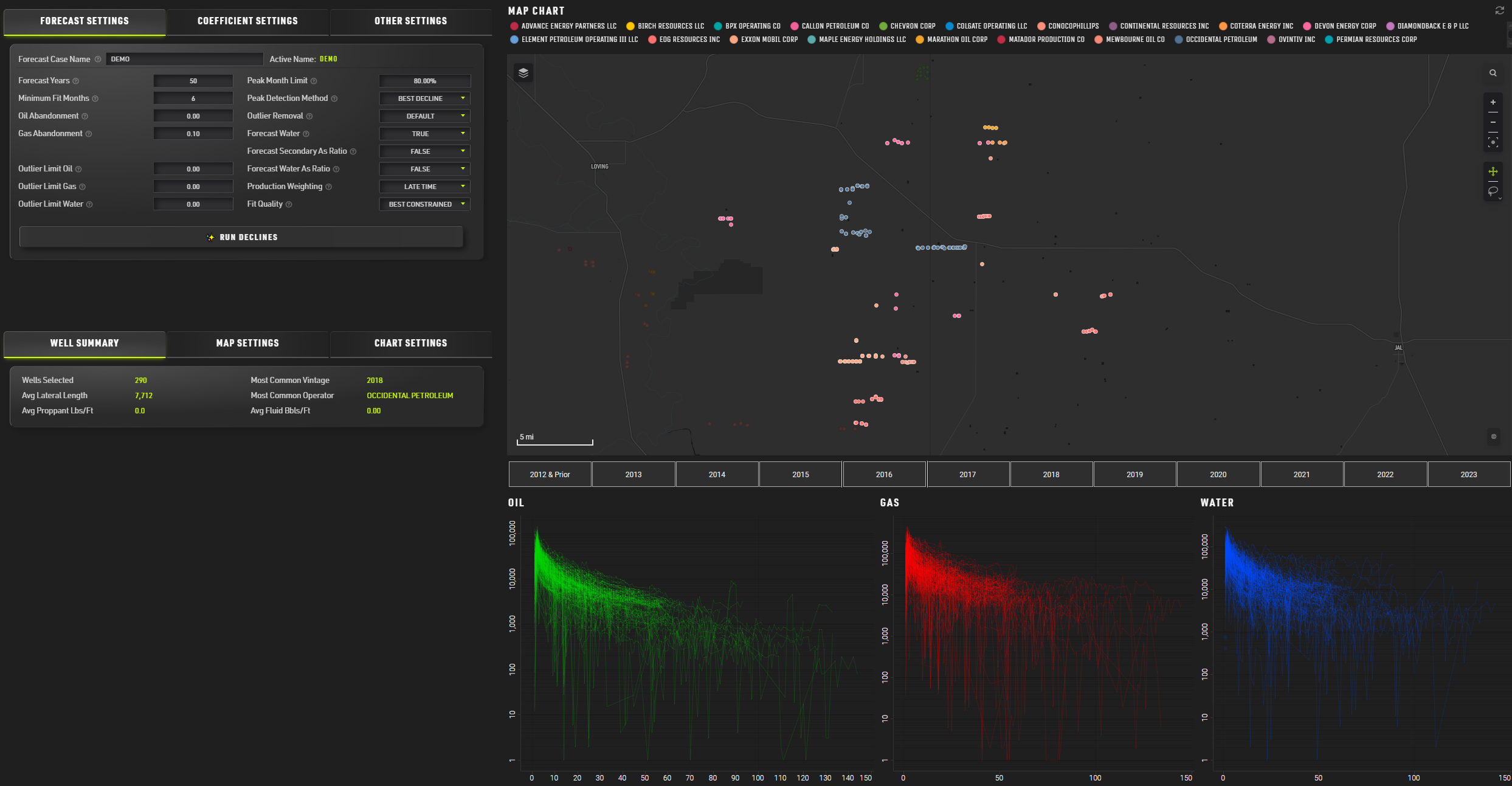Open the map layers panel
1512x786 pixels.
(523, 73)
